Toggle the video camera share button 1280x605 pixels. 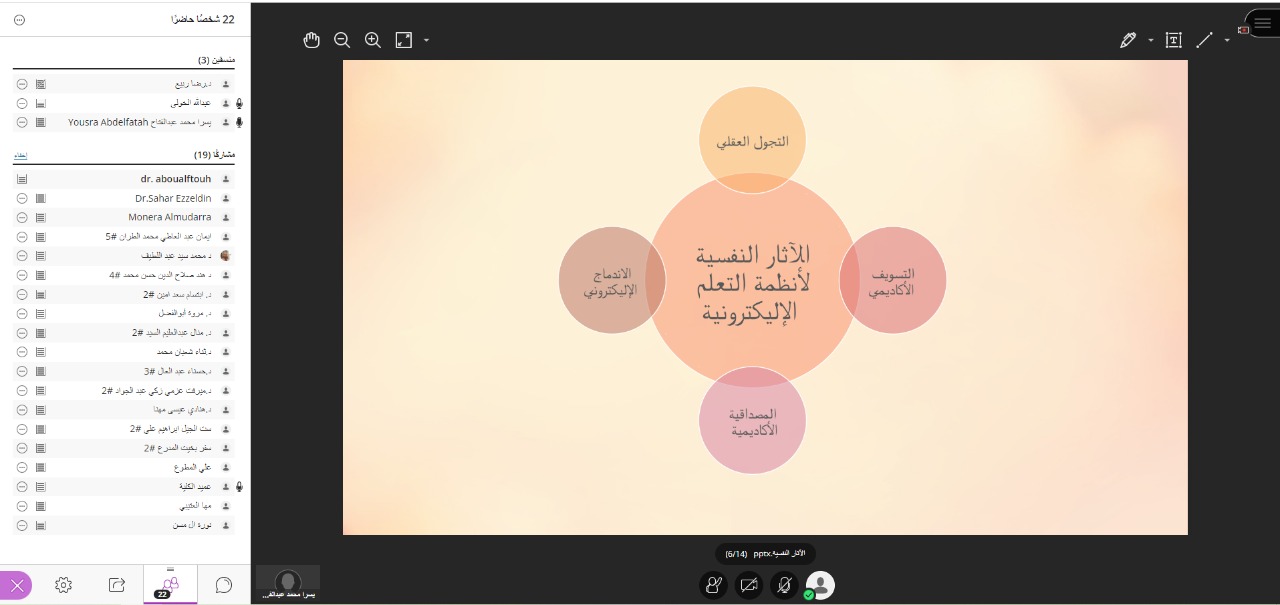pos(749,585)
